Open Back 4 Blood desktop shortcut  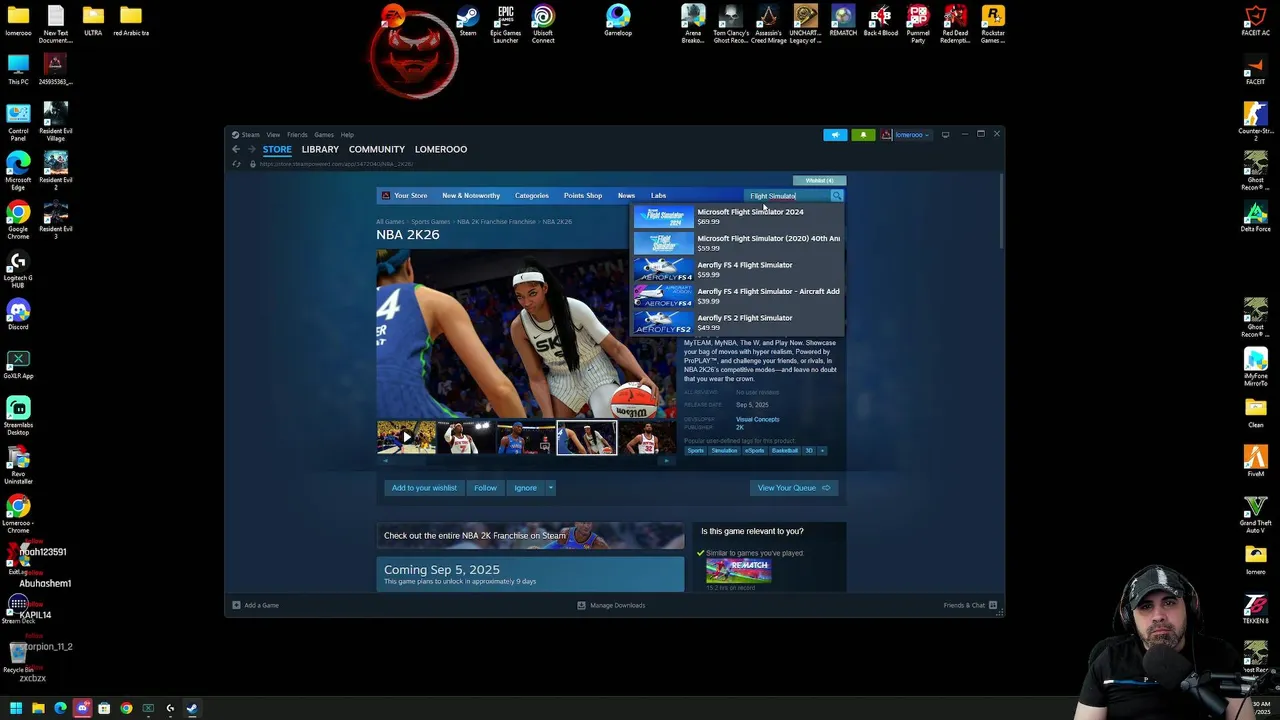click(880, 22)
